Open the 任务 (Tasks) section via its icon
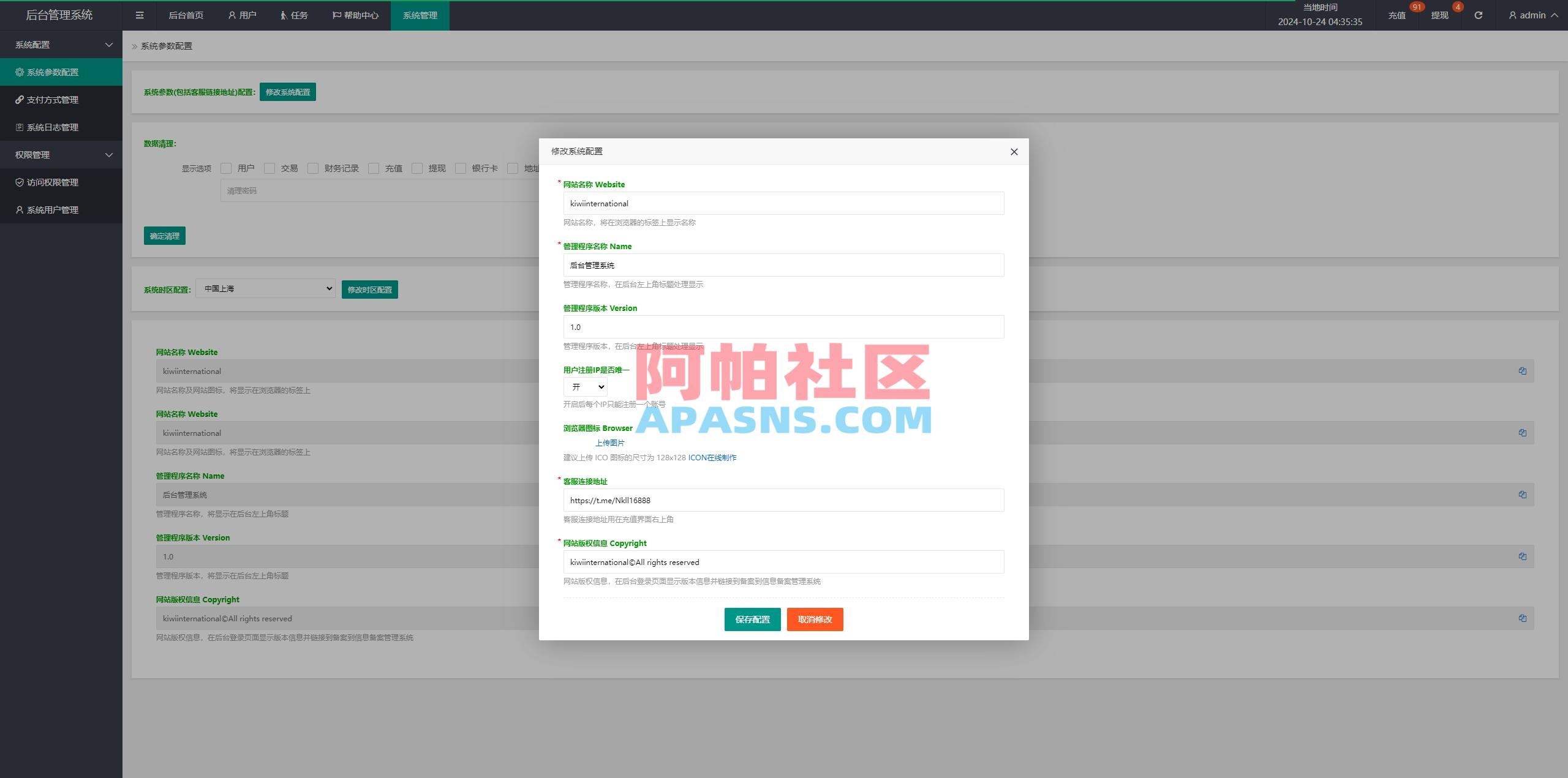The width and height of the screenshot is (1568, 778). 282,15
